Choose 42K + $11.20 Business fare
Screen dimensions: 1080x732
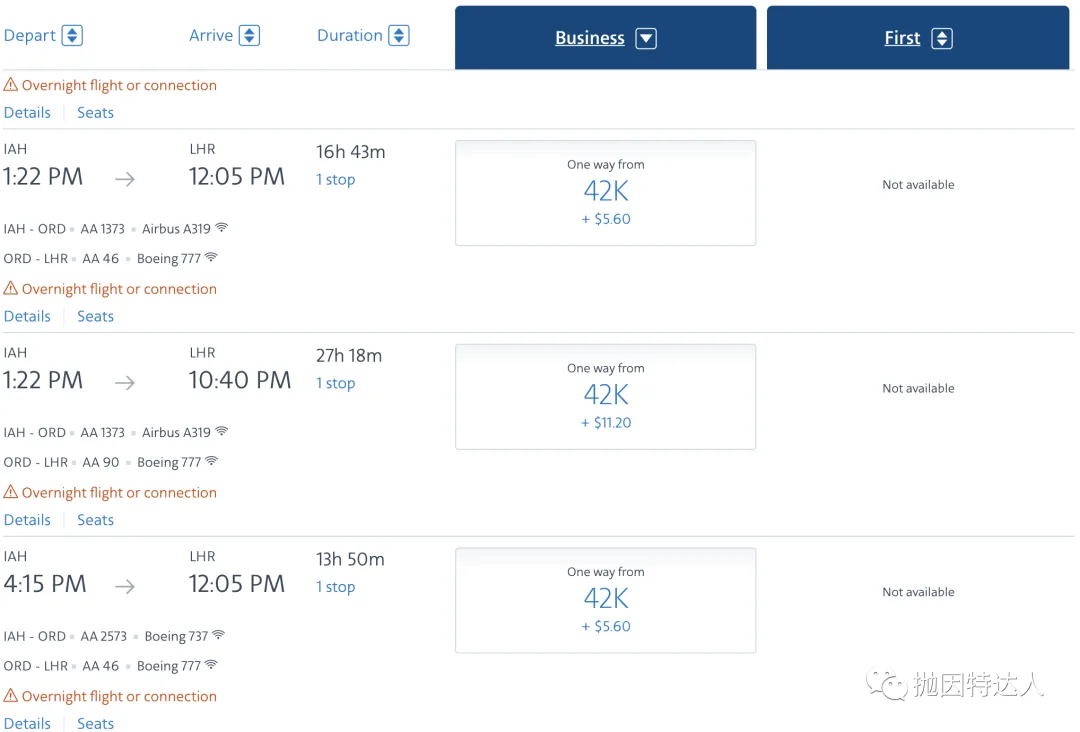605,396
